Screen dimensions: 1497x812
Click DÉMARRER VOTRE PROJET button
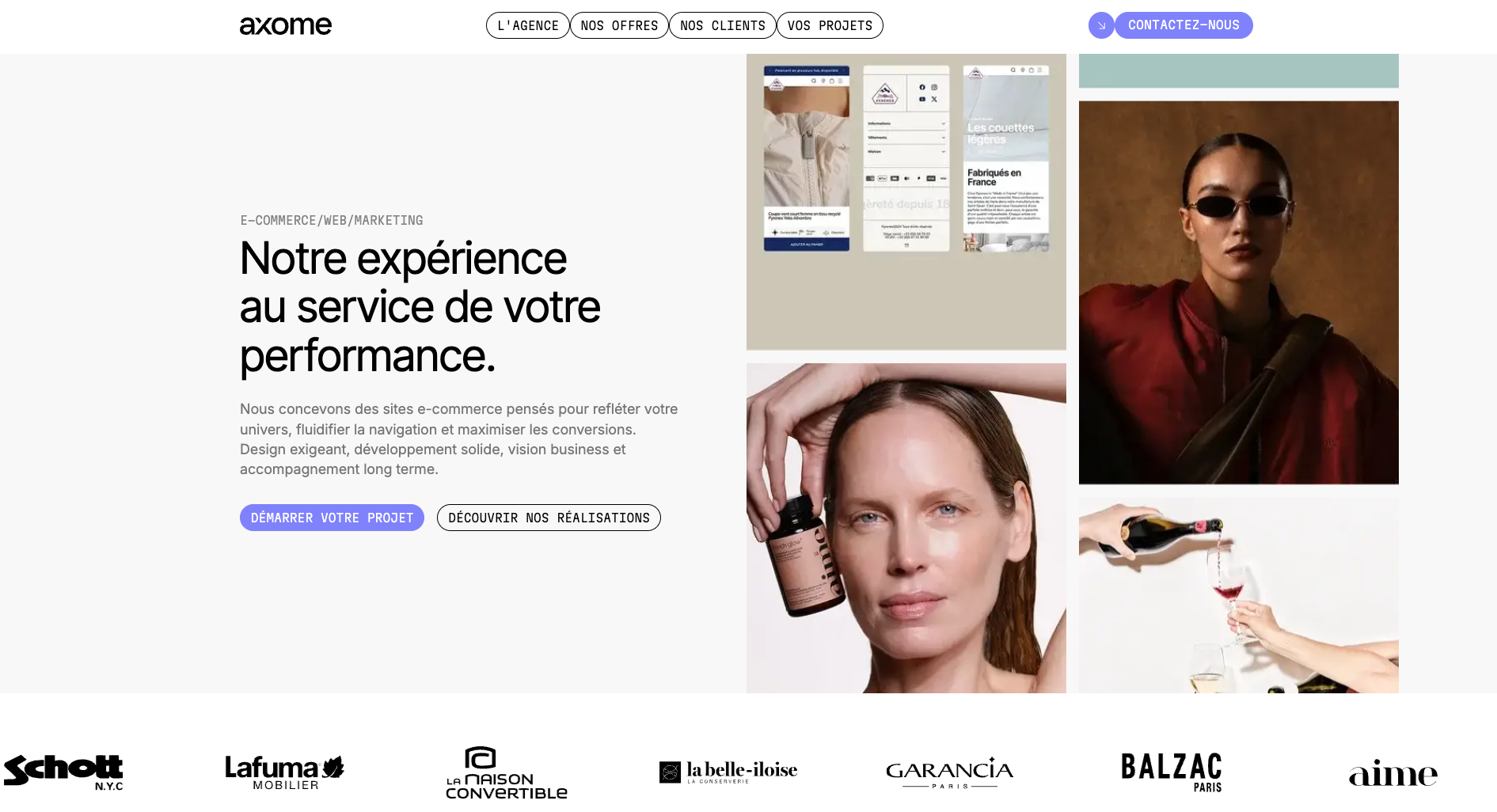pos(332,518)
